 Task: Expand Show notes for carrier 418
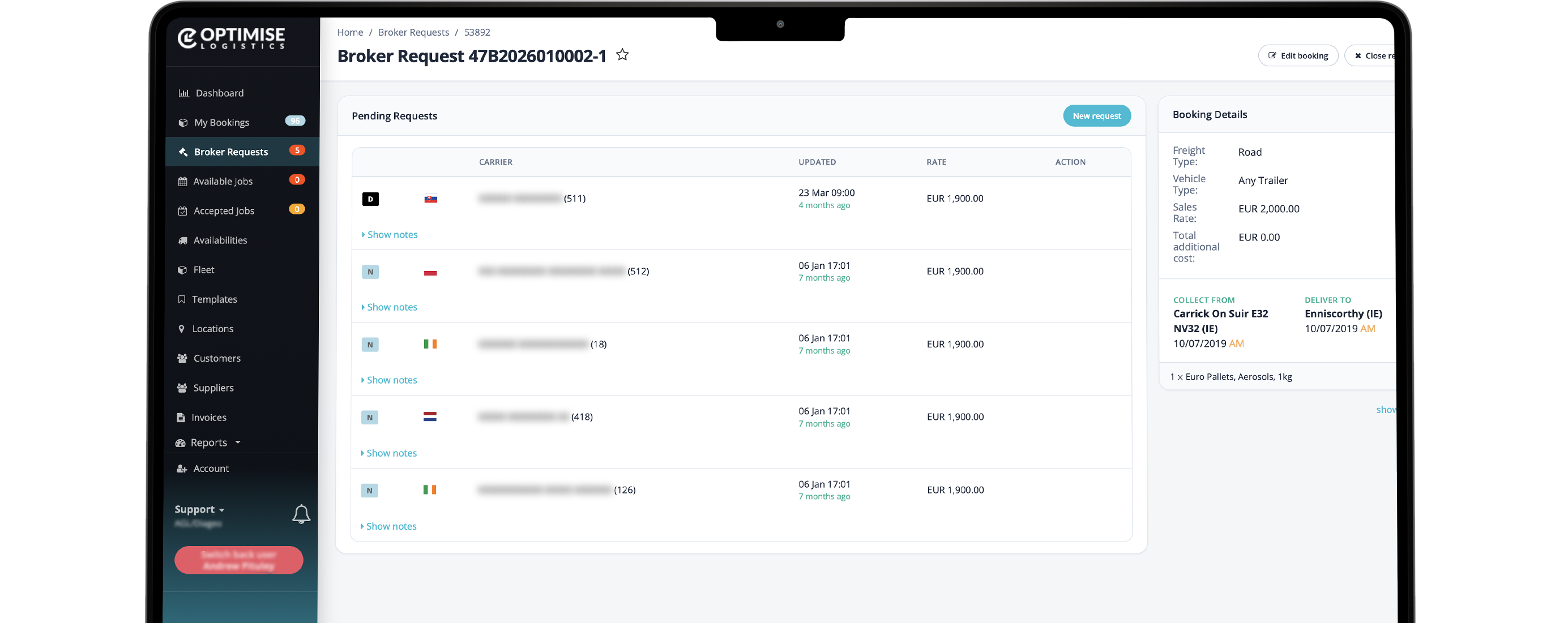pyautogui.click(x=389, y=453)
